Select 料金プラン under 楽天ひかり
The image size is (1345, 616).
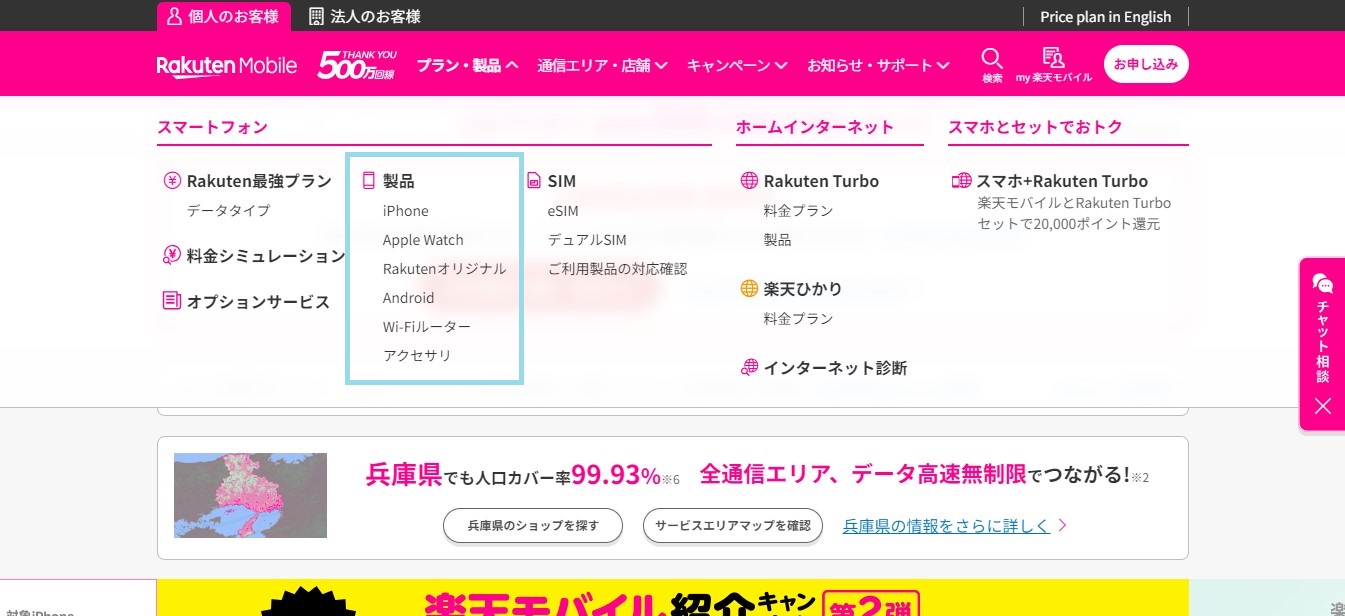pos(798,319)
